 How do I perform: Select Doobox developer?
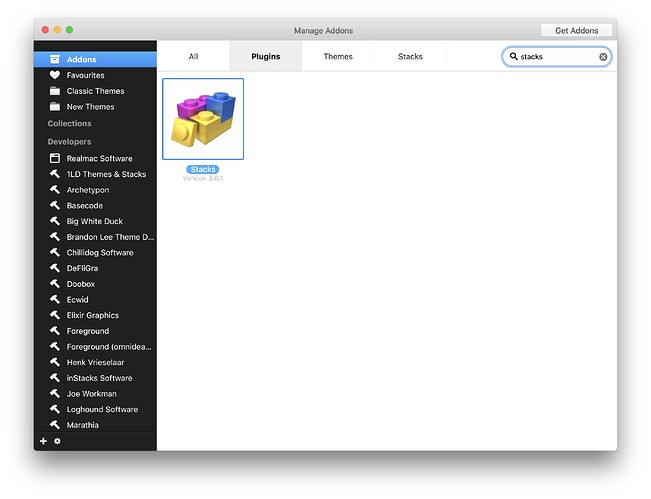95,284
